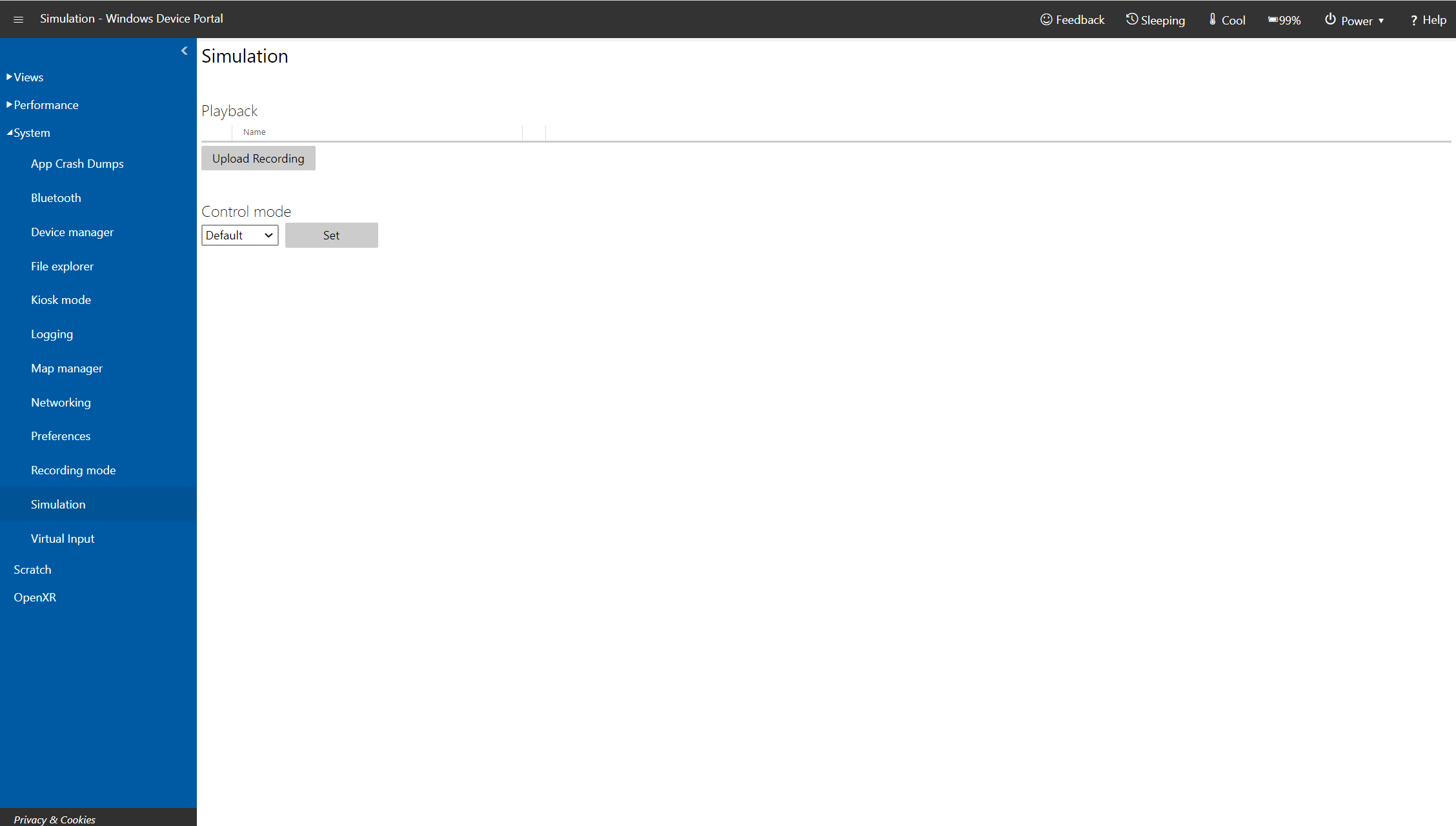This screenshot has height=826, width=1456.
Task: Click the collapse sidebar arrow icon
Action: [x=185, y=51]
